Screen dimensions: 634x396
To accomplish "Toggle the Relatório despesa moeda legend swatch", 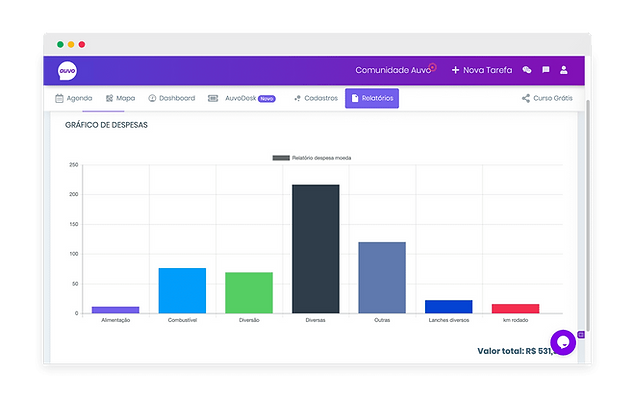I will (281, 158).
